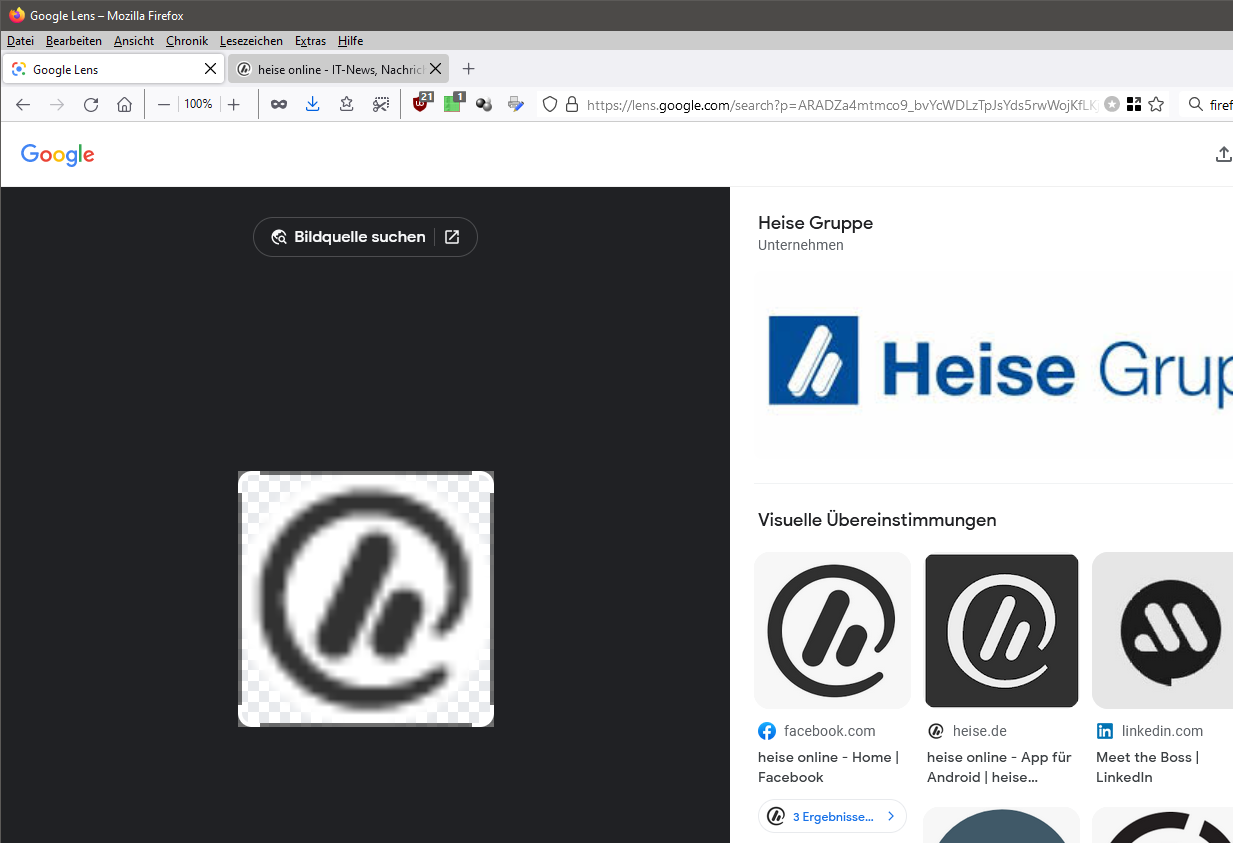1233x843 pixels.
Task: Open the Downloads panel
Action: click(x=312, y=104)
